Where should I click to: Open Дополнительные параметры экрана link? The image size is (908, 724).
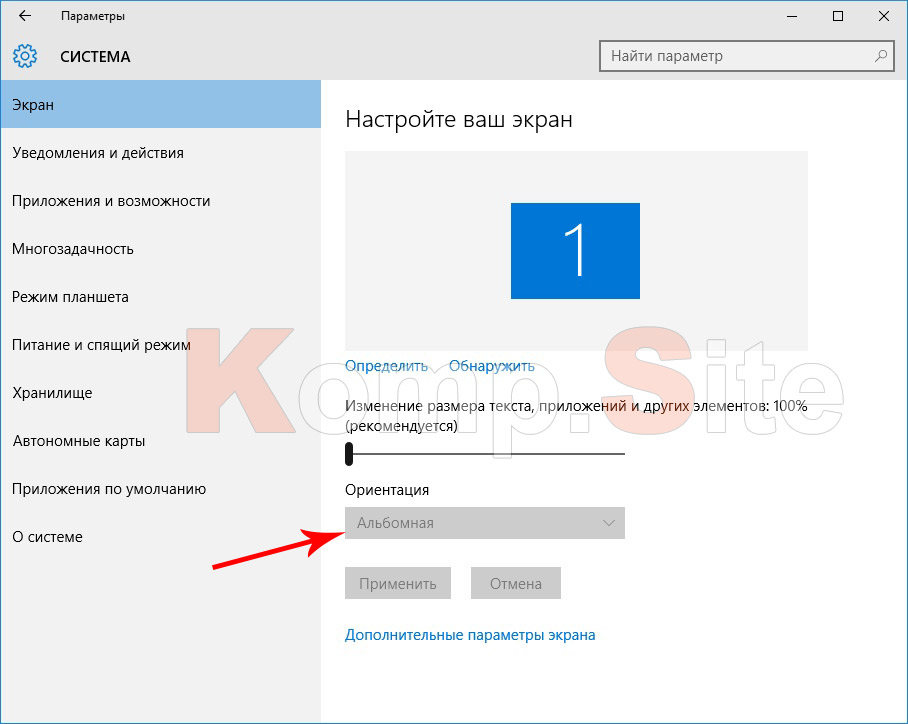click(470, 635)
